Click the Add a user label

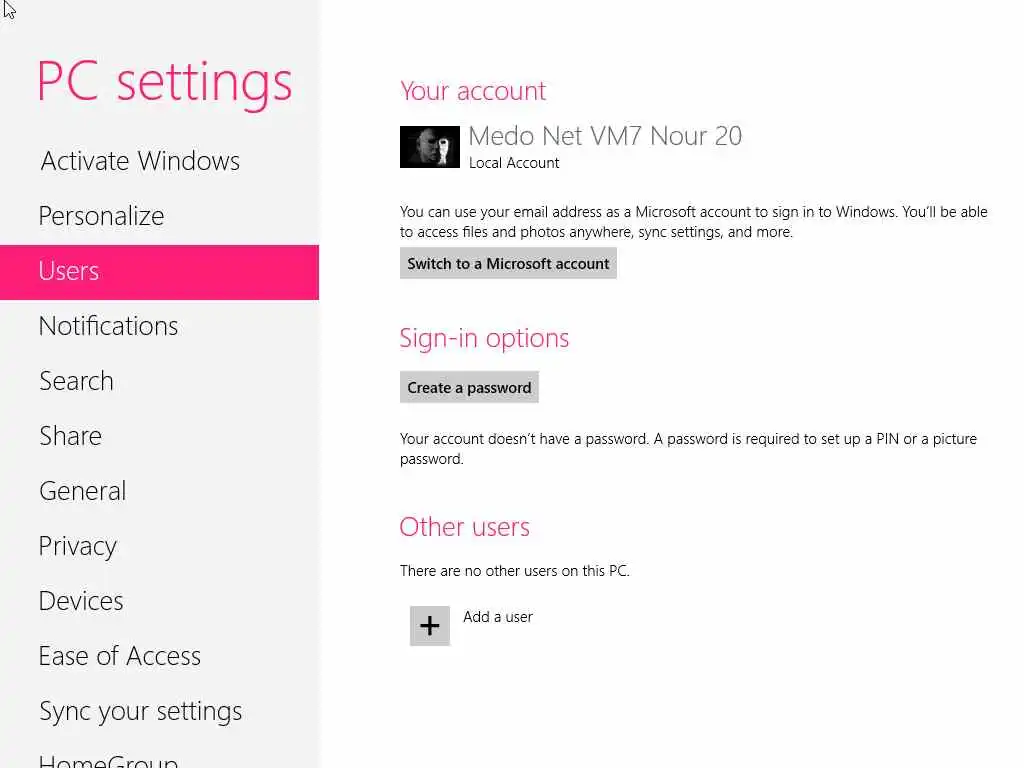coord(498,616)
